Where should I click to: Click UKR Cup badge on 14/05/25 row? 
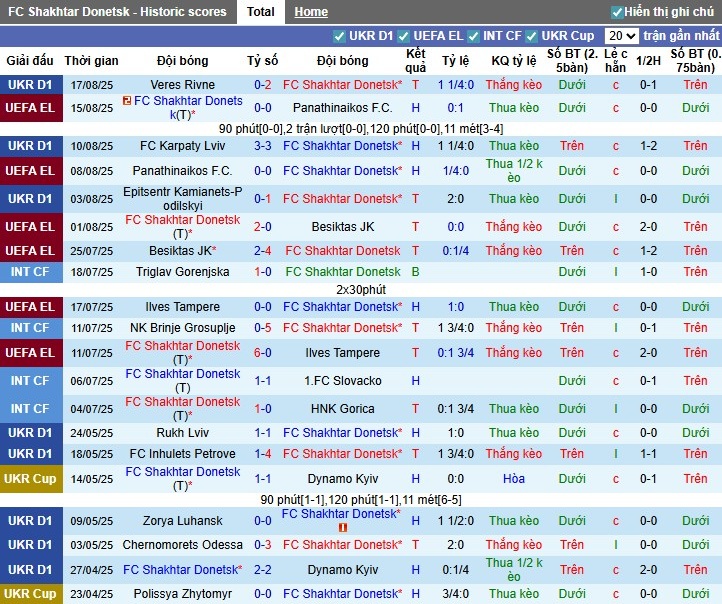click(x=30, y=479)
